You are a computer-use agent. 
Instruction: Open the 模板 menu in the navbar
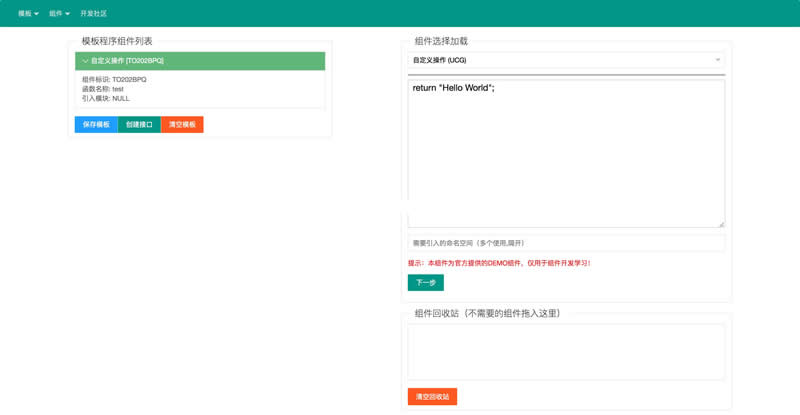(28, 14)
